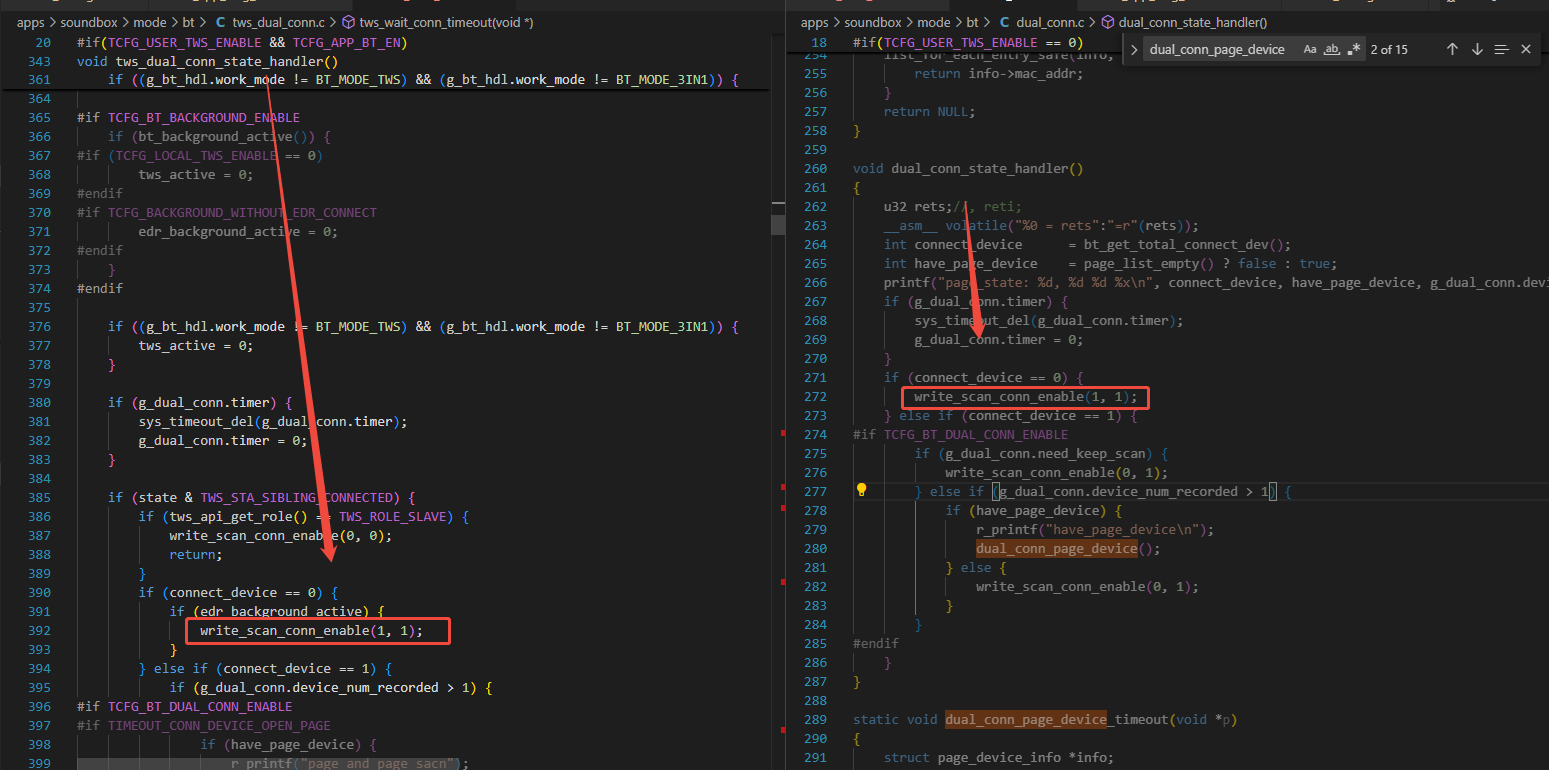The width and height of the screenshot is (1549, 770).
Task: Click the lightbulb code action on line 277
Action: [861, 490]
